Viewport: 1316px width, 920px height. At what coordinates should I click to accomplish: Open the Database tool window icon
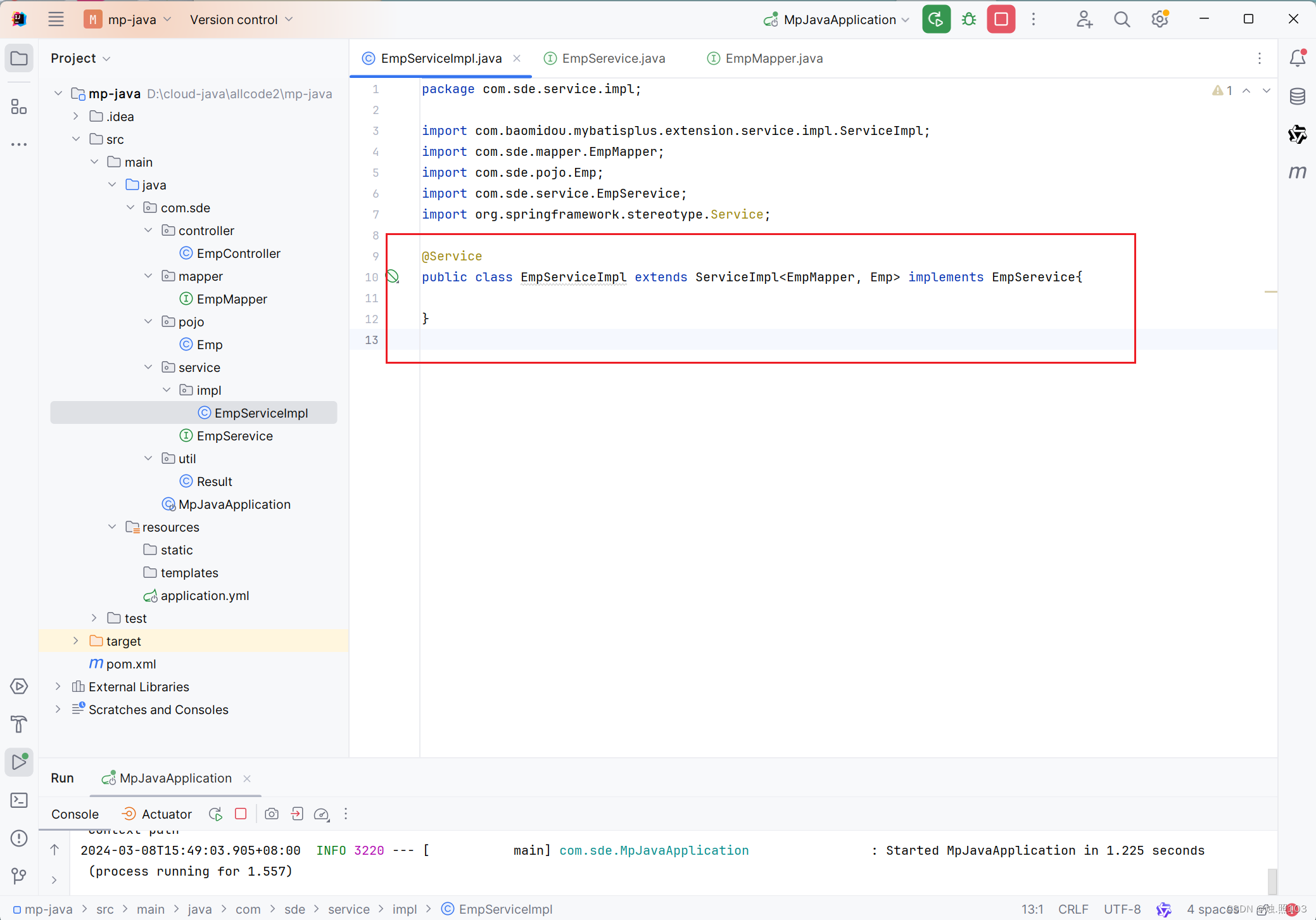pos(1297,96)
